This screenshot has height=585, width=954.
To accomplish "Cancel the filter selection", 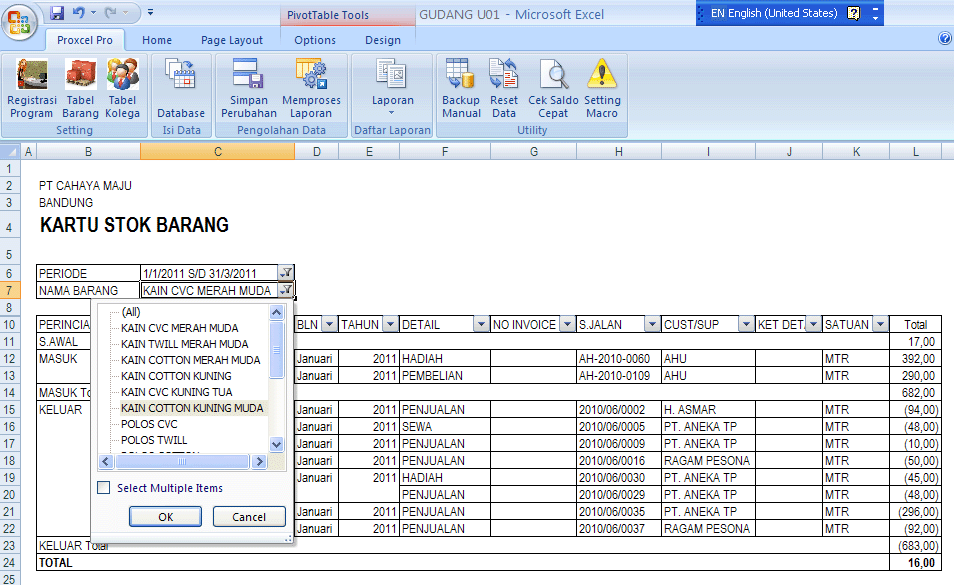I will click(248, 516).
